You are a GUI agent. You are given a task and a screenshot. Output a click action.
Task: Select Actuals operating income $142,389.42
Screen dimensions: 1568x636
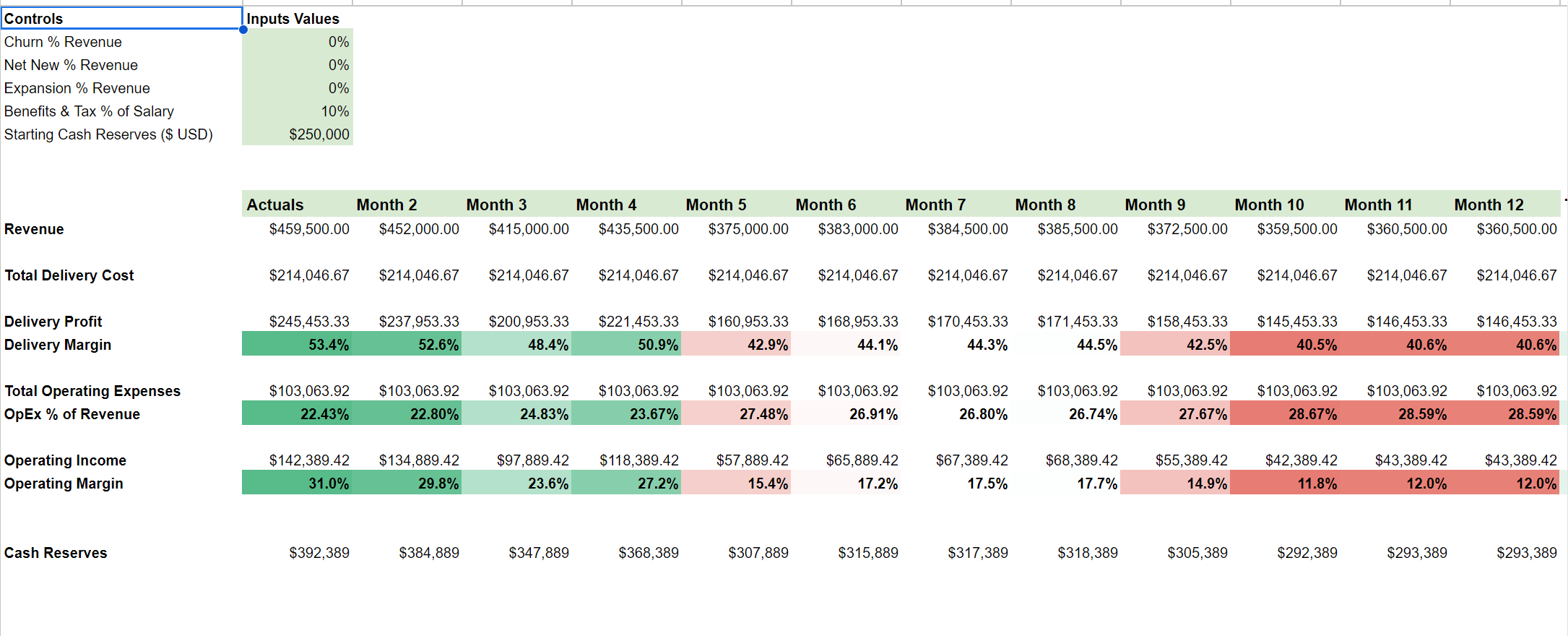(x=298, y=460)
